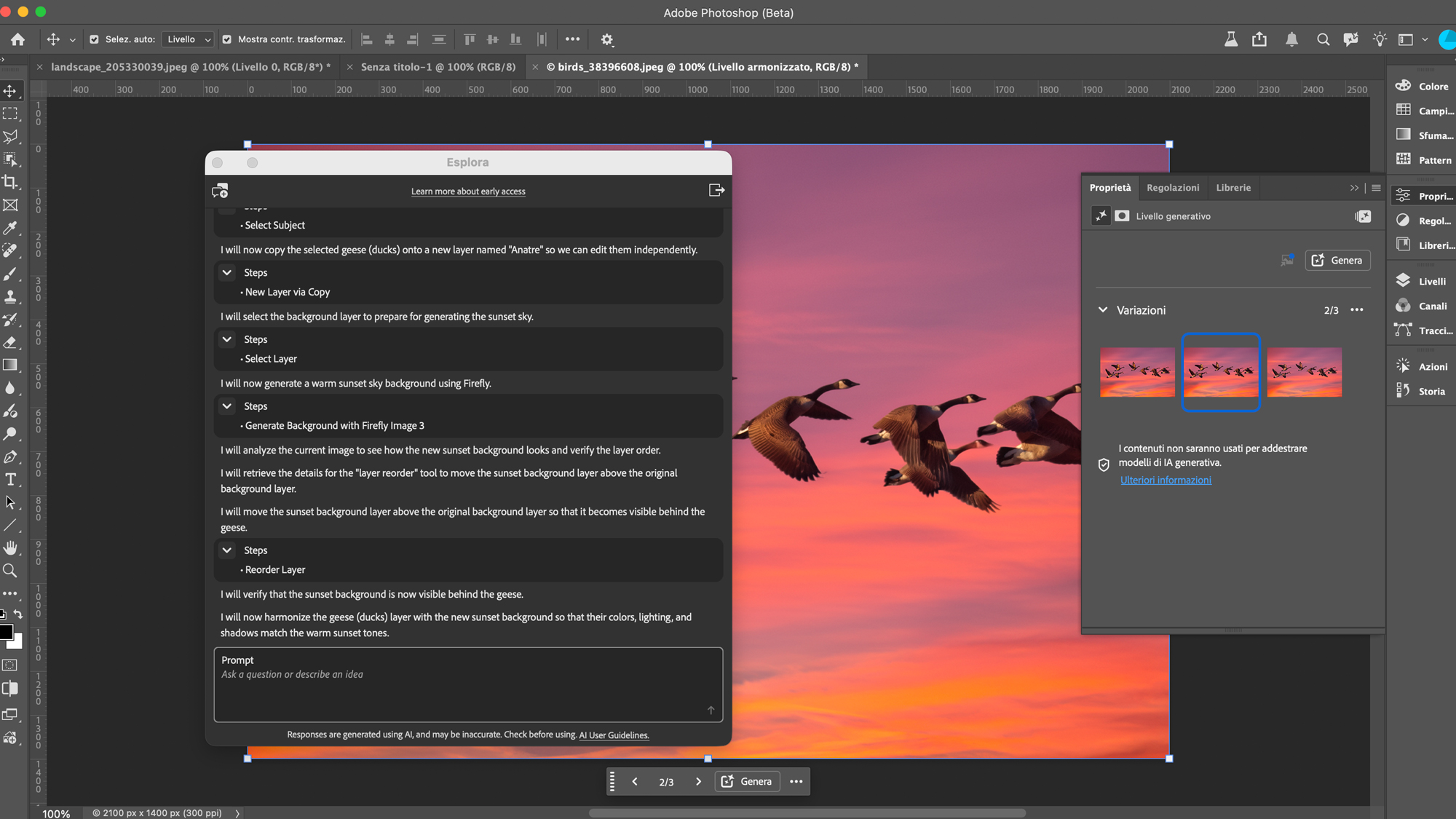Screen dimensions: 1456x819
Task: Select the Move tool in the toolbox
Action: point(10,91)
